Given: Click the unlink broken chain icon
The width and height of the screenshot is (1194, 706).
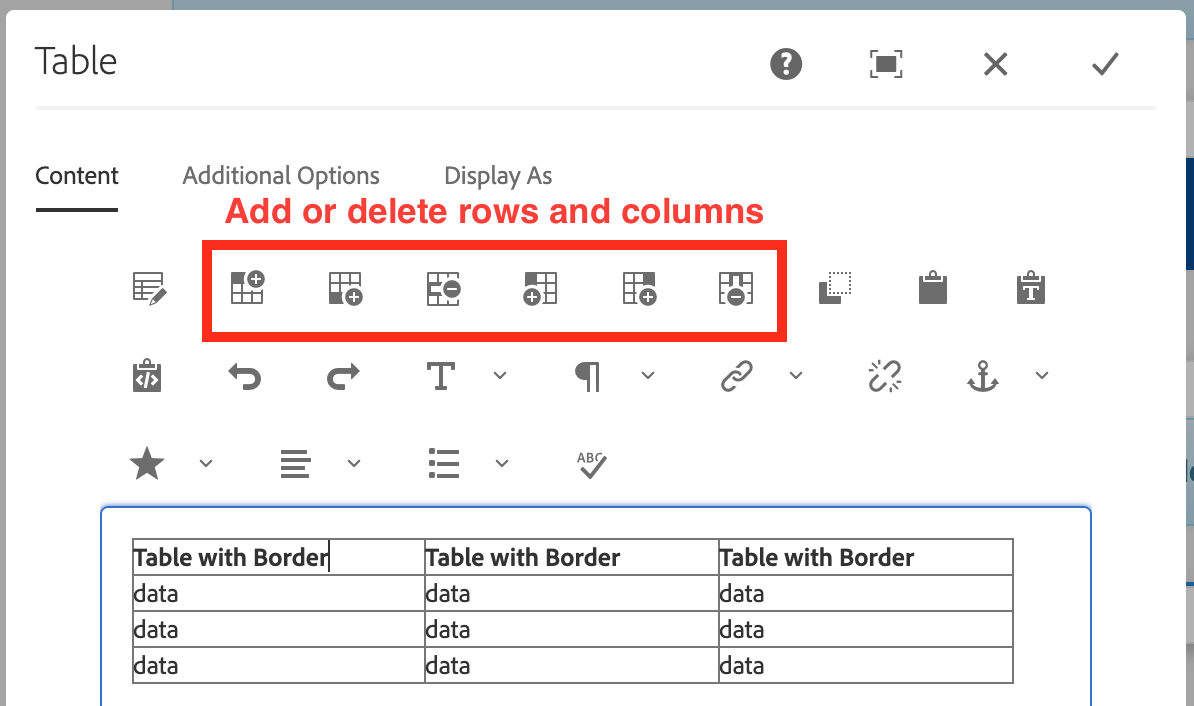Looking at the screenshot, I should [x=885, y=376].
